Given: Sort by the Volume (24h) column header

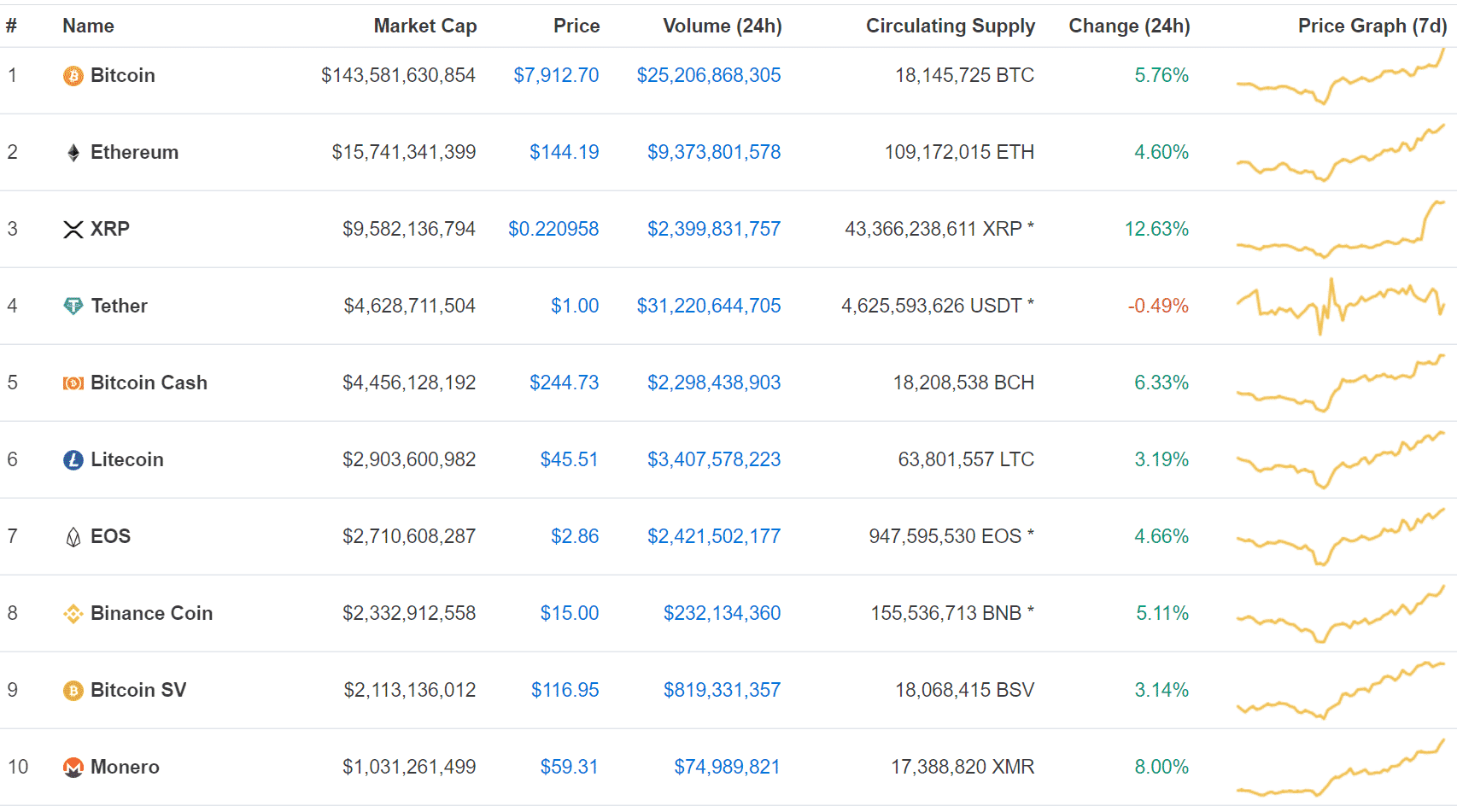Looking at the screenshot, I should tap(723, 26).
